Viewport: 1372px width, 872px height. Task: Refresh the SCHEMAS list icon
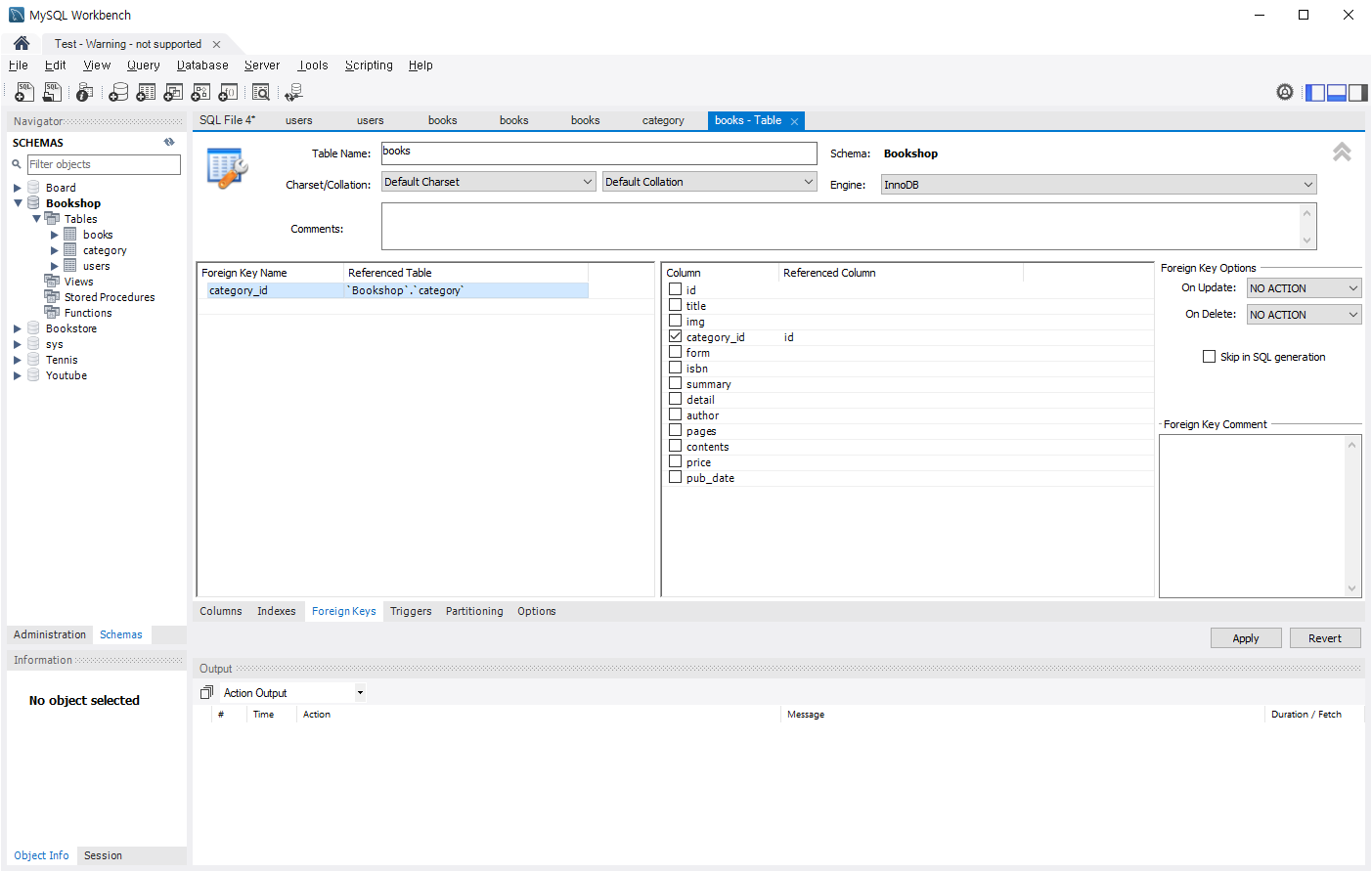click(169, 142)
